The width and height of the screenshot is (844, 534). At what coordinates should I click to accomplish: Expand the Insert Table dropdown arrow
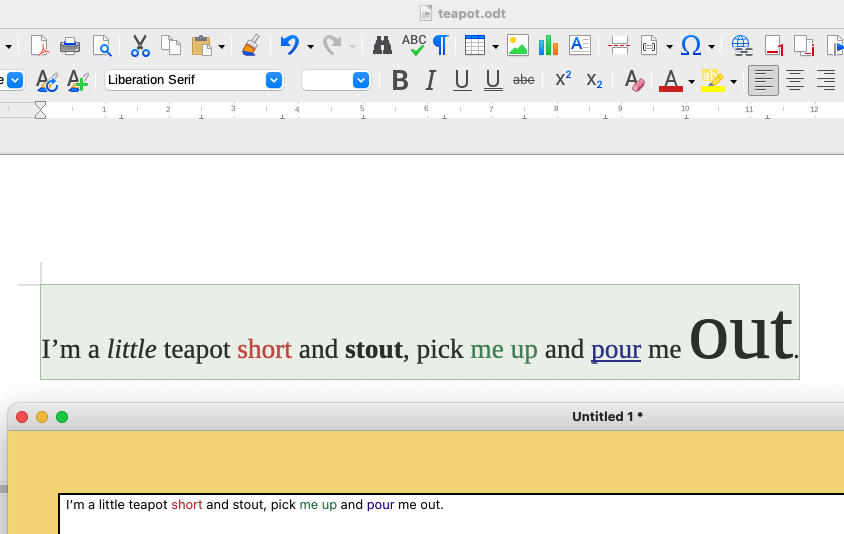coord(495,46)
